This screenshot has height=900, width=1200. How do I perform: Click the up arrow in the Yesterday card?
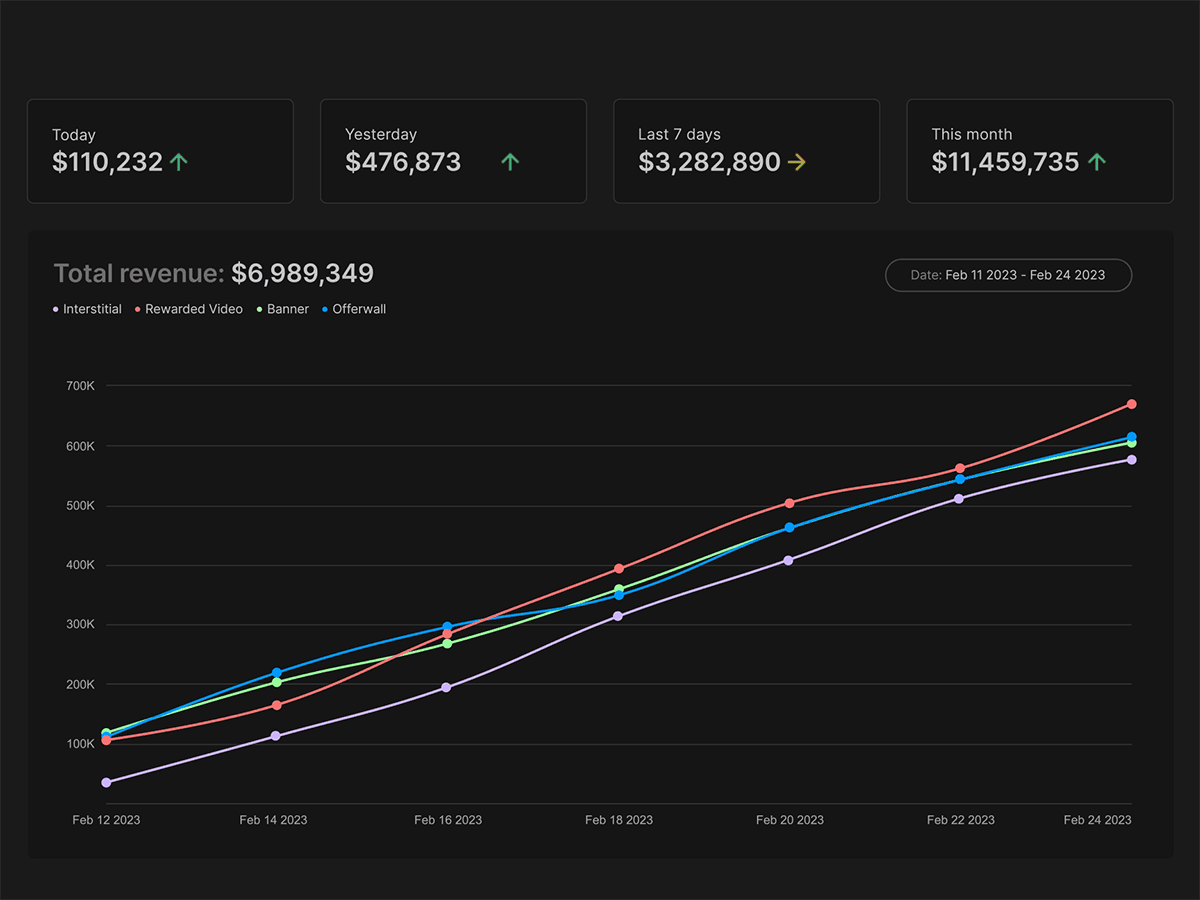[510, 162]
